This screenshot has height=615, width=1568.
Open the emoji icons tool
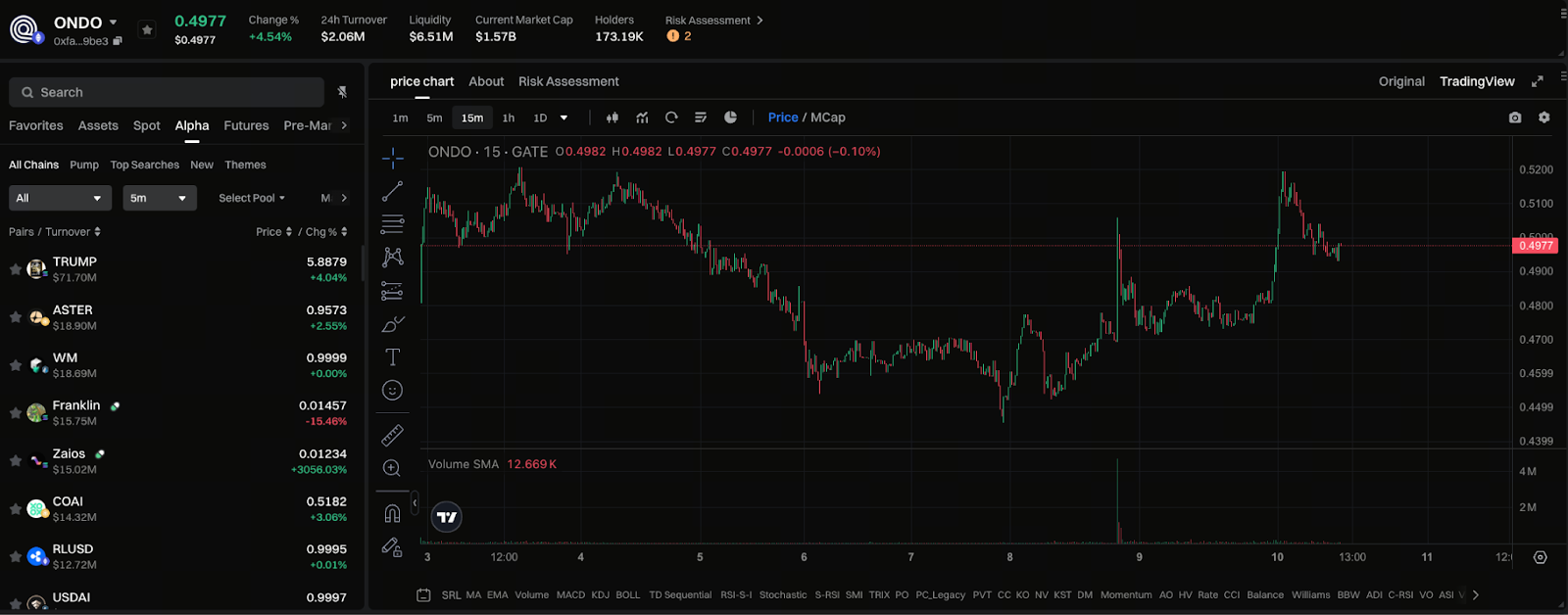click(392, 390)
